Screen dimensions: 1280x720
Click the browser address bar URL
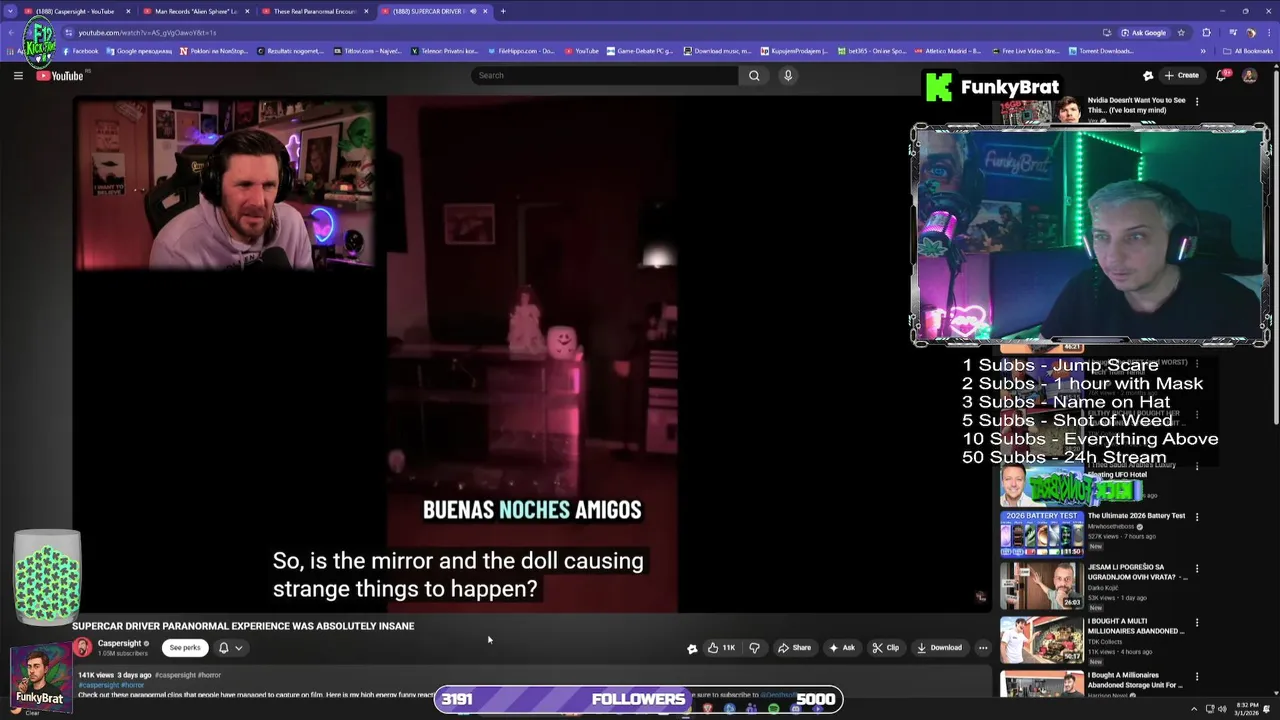tap(147, 32)
